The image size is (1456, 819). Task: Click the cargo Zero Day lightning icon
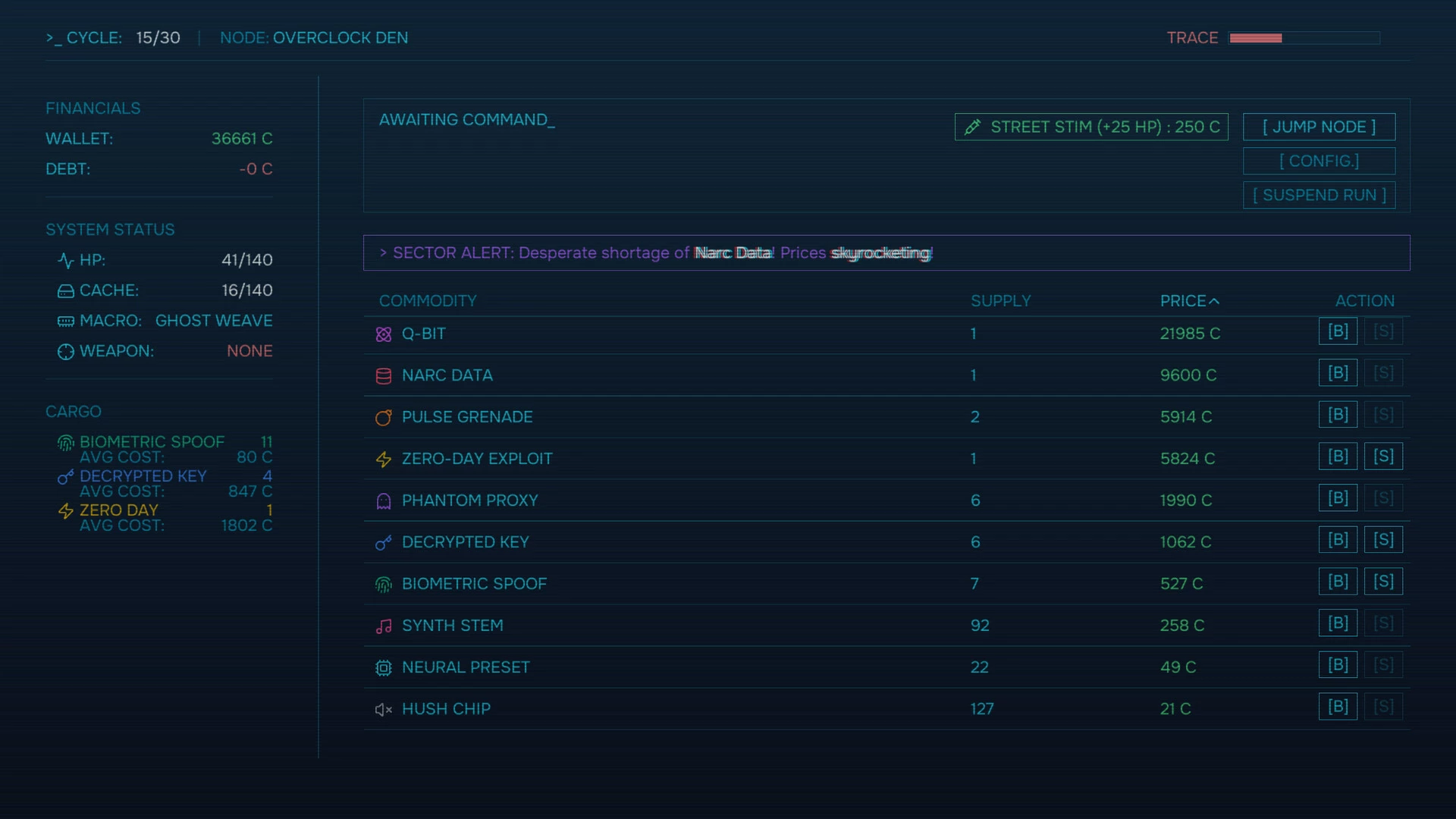pyautogui.click(x=66, y=511)
